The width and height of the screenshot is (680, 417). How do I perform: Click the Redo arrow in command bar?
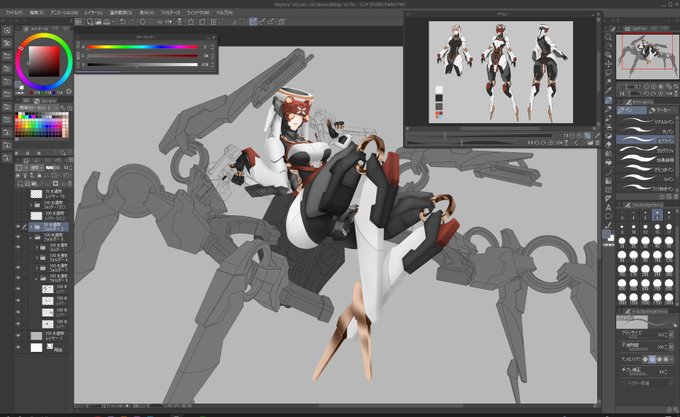click(x=131, y=21)
